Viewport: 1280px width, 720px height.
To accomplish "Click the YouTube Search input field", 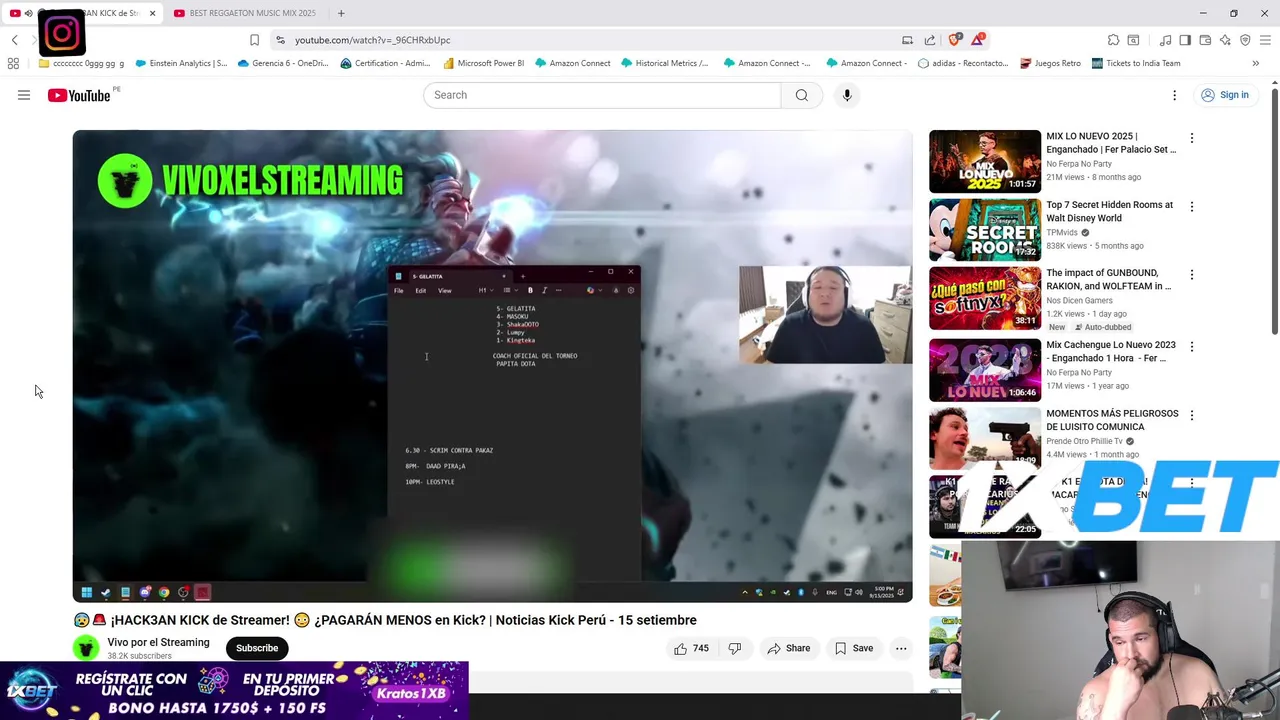I will point(602,95).
